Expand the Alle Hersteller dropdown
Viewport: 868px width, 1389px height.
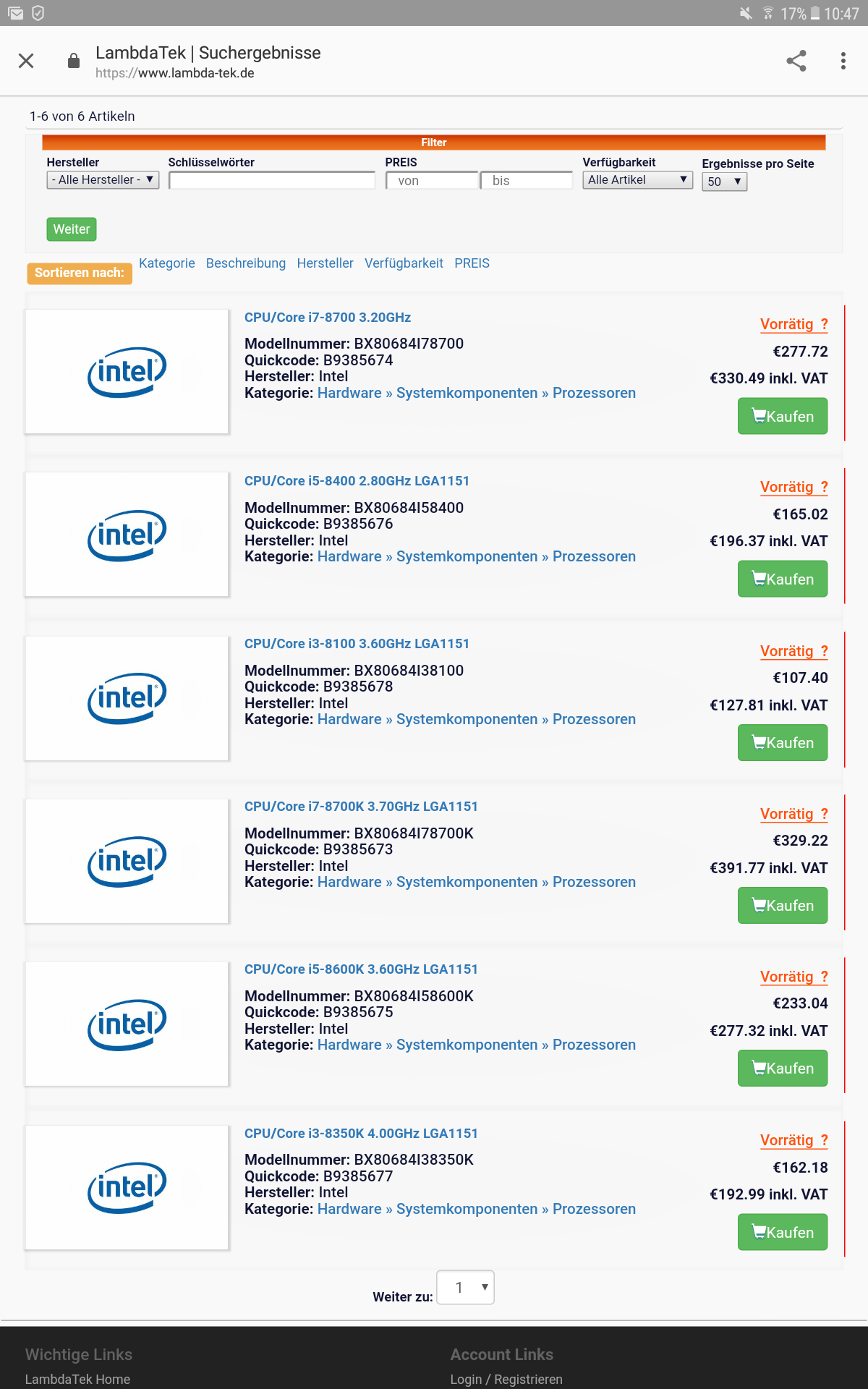pyautogui.click(x=102, y=179)
